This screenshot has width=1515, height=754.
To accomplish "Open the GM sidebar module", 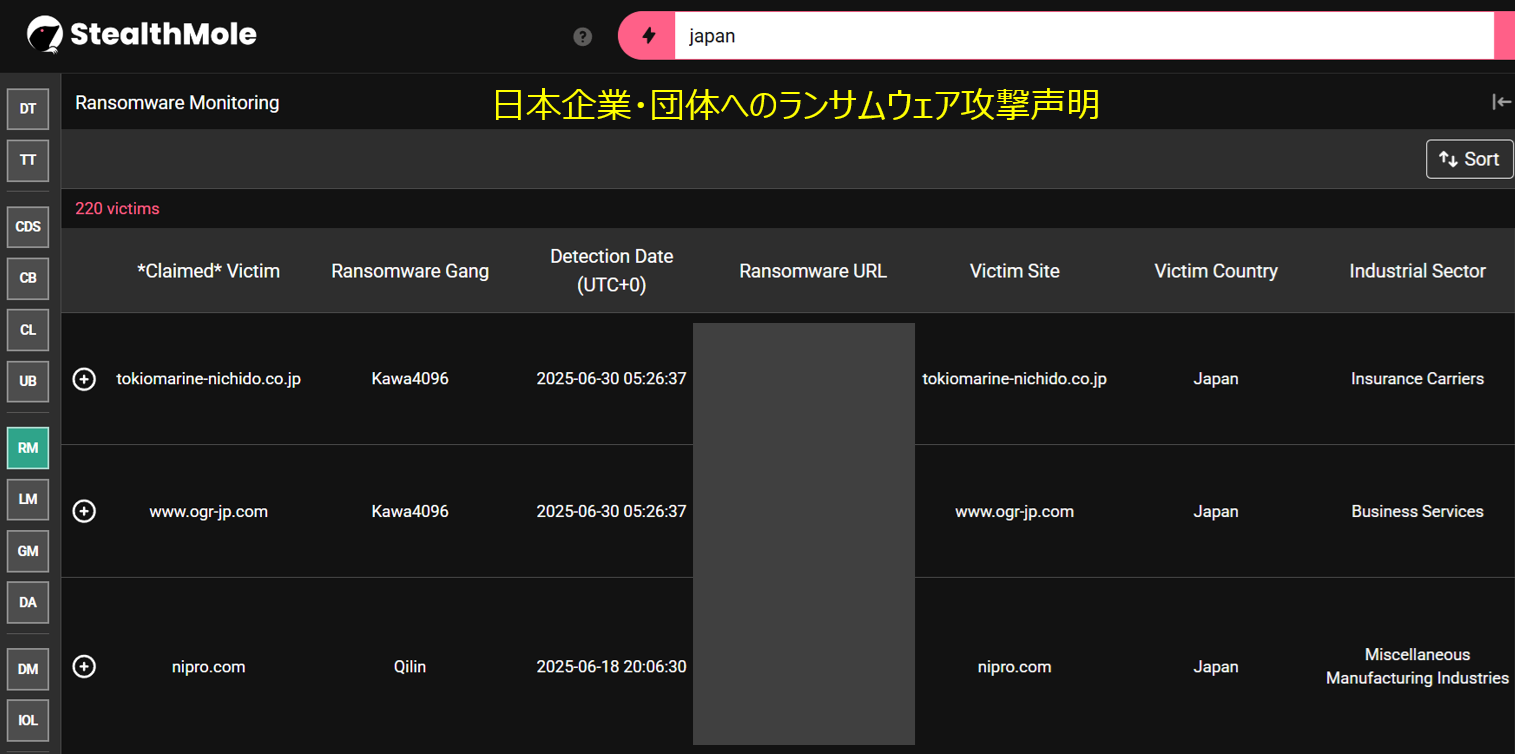I will click(x=28, y=551).
